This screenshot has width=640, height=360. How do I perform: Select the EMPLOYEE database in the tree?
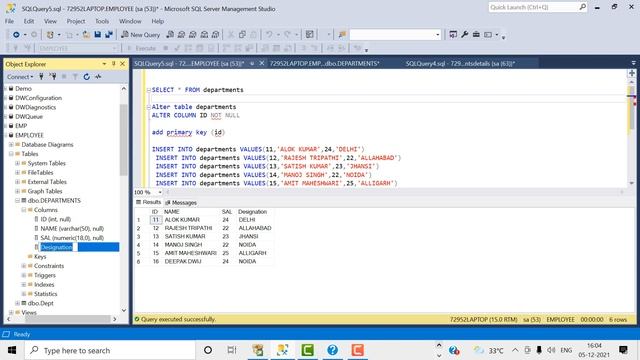[x=29, y=135]
